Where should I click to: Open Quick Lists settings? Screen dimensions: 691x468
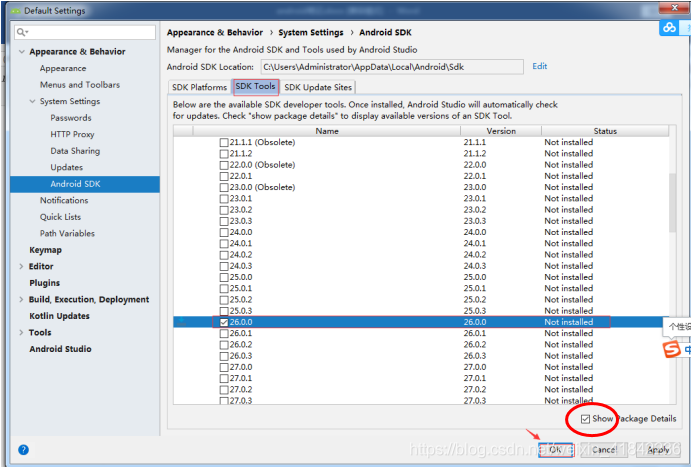point(60,217)
